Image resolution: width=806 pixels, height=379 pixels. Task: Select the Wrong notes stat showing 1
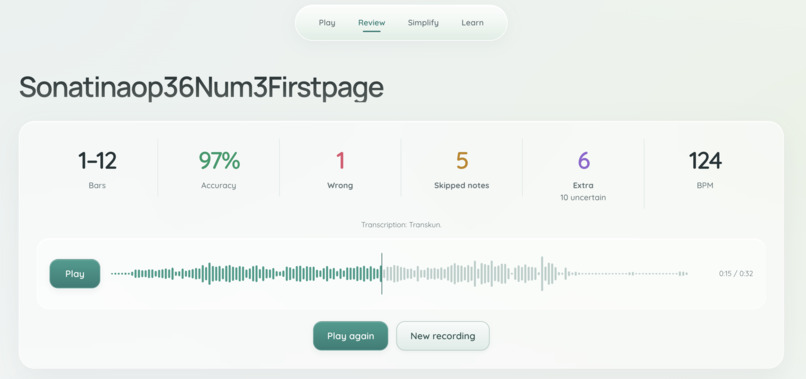coord(340,170)
